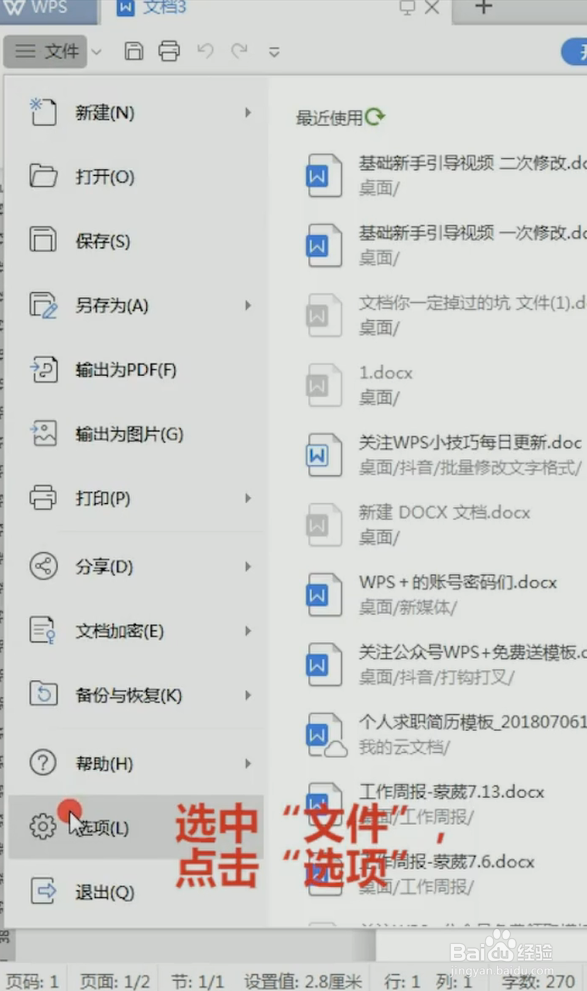Close the 文档3 tab
The height and width of the screenshot is (991, 587).
pyautogui.click(x=432, y=8)
